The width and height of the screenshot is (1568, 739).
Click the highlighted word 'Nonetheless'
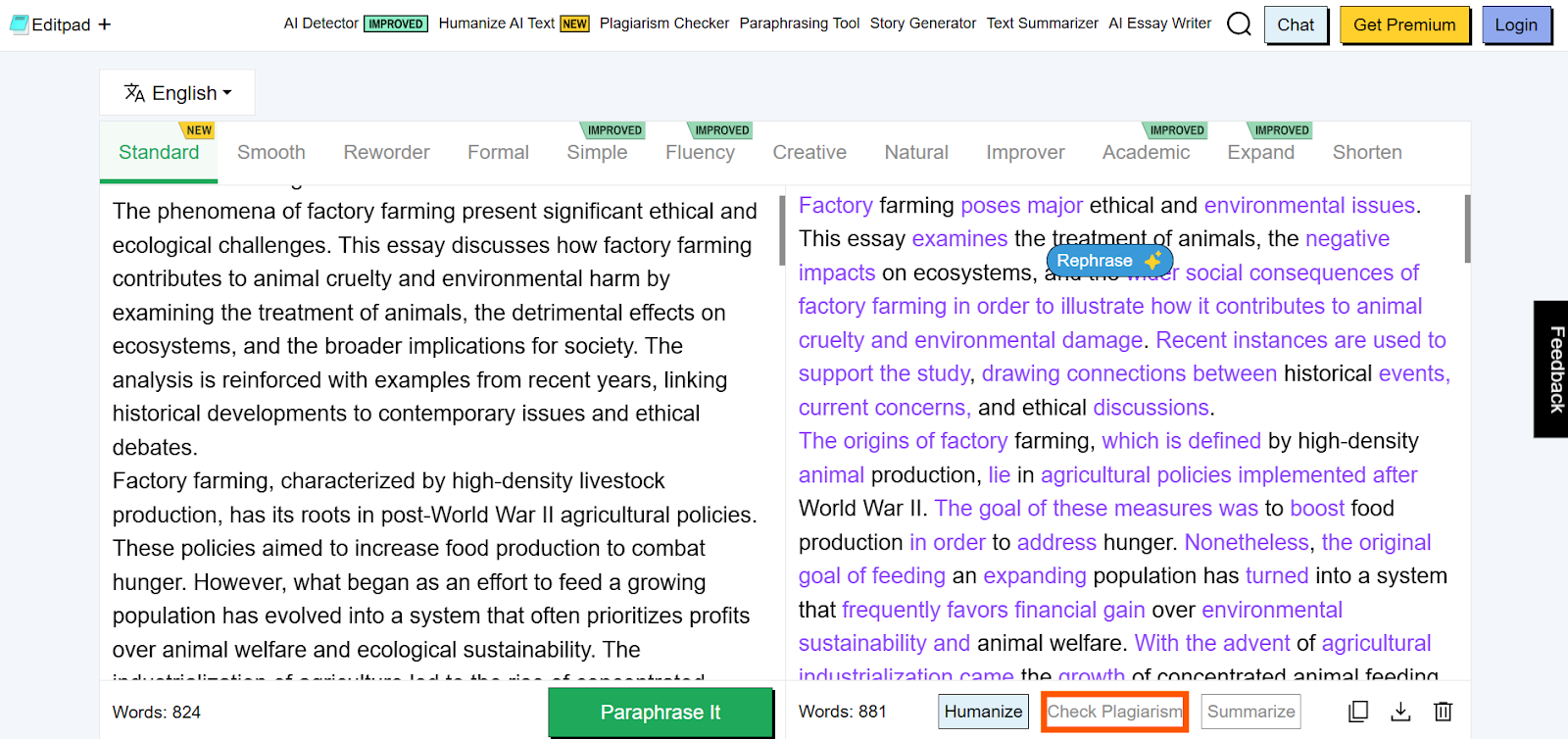point(1247,543)
